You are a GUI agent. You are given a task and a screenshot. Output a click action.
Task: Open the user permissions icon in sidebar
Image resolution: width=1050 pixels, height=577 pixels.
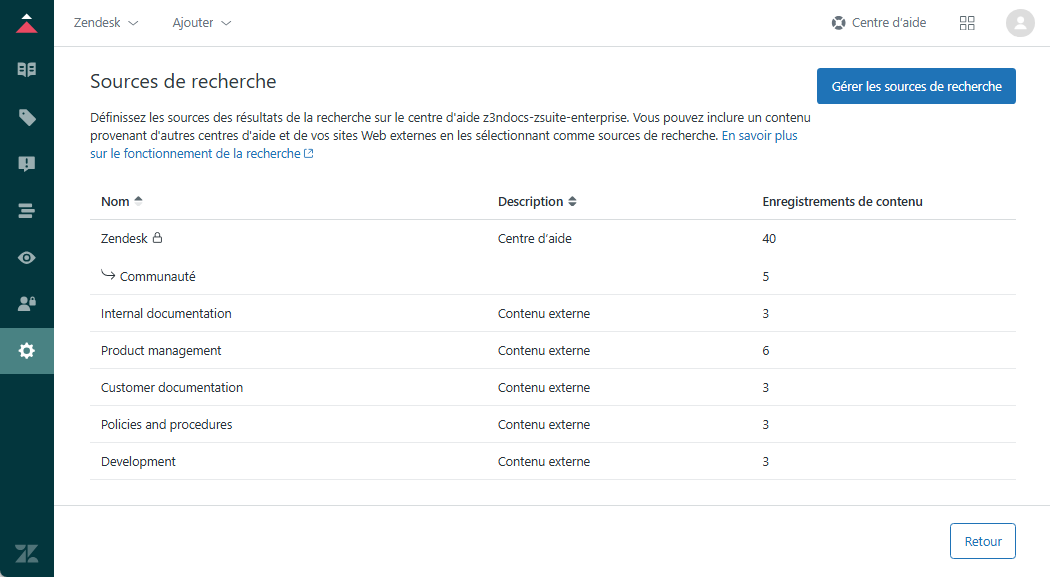[27, 304]
